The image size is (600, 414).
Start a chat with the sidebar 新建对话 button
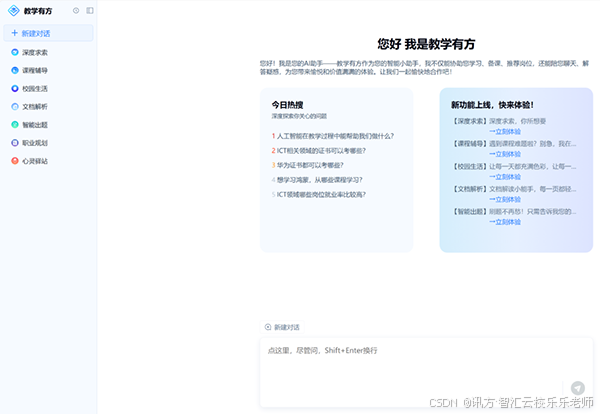[x=48, y=33]
